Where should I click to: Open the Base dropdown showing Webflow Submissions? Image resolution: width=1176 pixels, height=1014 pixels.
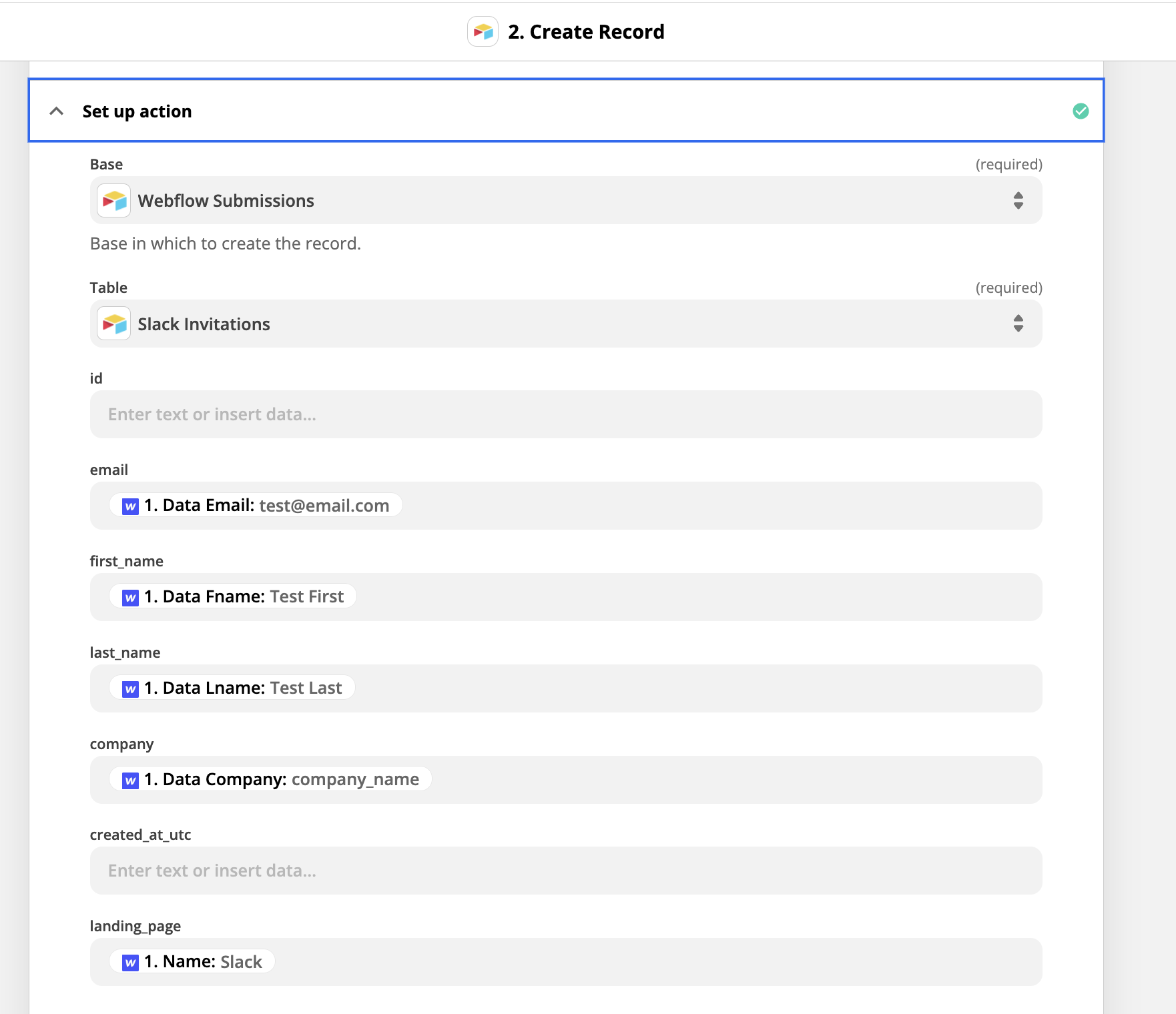[x=566, y=200]
